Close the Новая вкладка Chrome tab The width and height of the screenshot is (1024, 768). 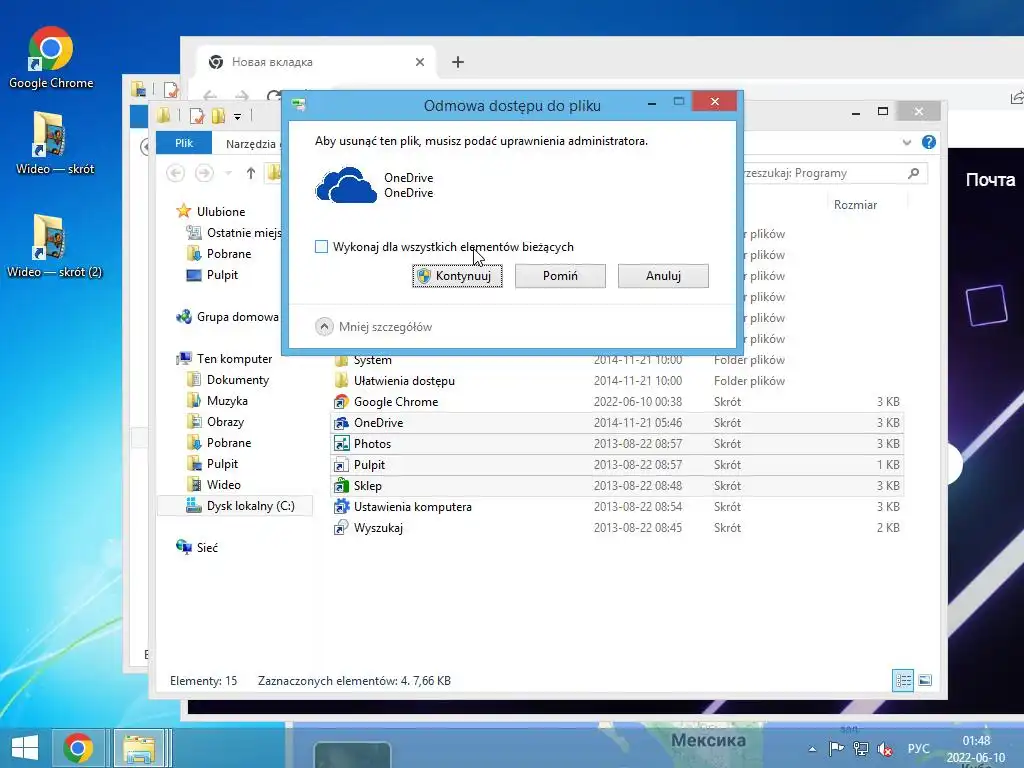[420, 62]
